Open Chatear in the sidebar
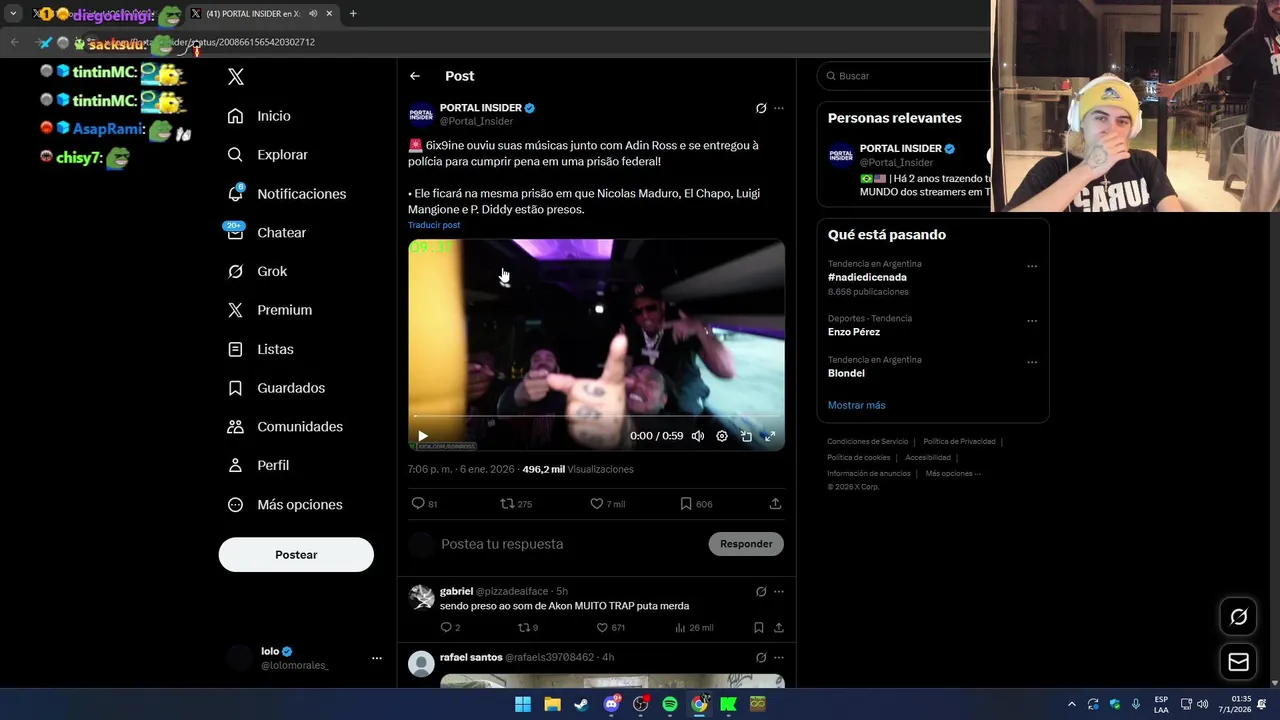 coord(266,232)
